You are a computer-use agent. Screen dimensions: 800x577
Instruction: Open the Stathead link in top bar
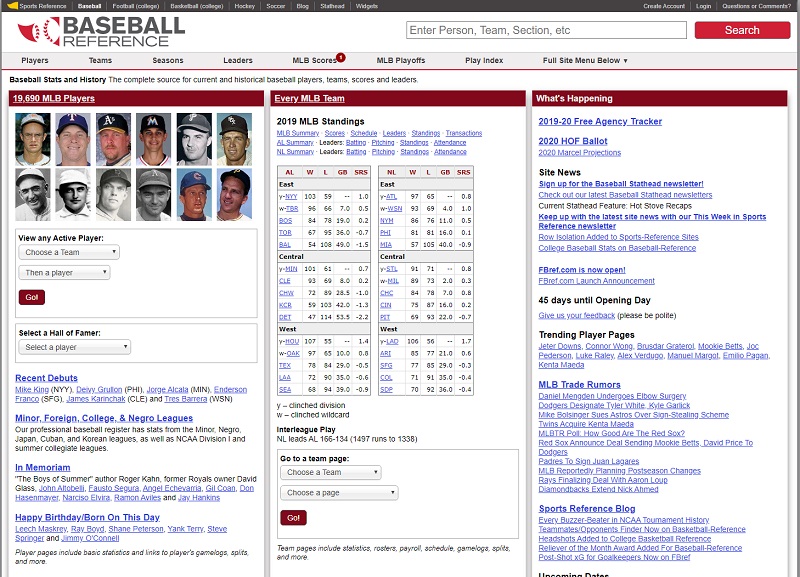(332, 6)
